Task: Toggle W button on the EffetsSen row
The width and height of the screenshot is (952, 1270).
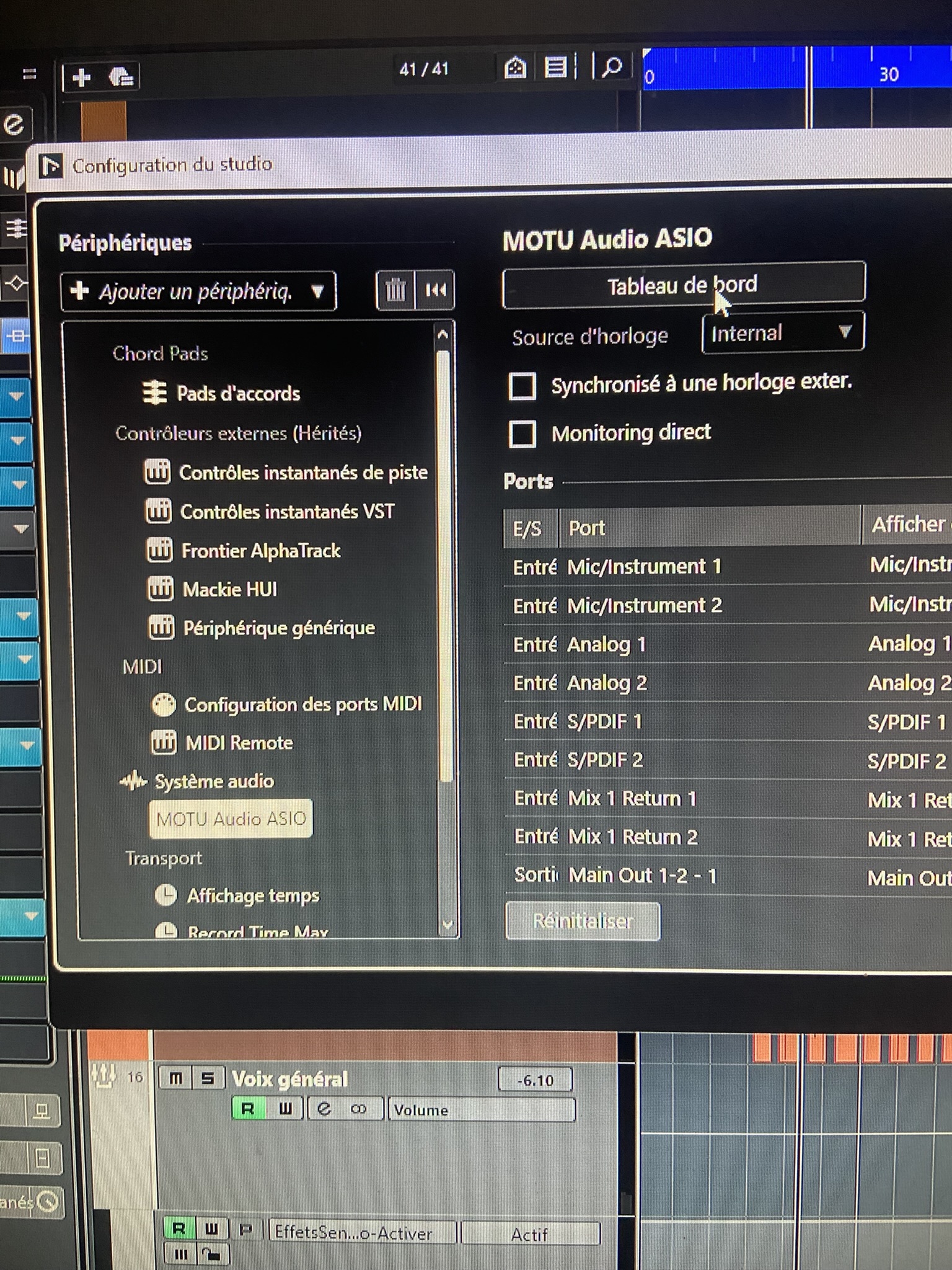Action: coord(212,1228)
